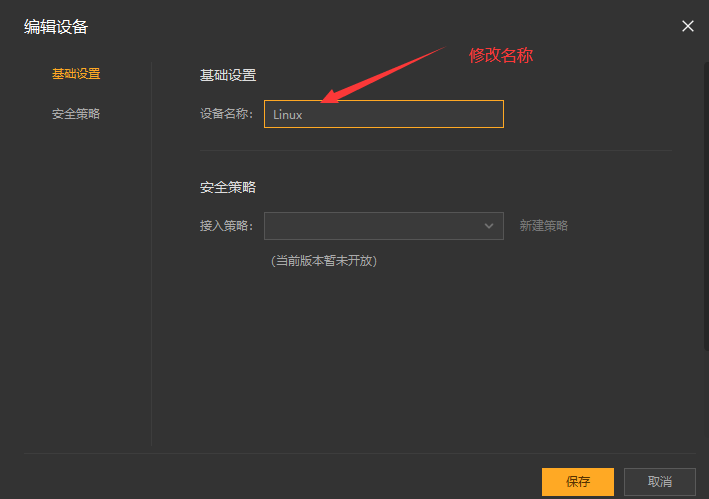Click the 设备名称 label
Screen dimensions: 709x499
pyautogui.click(x=226, y=114)
